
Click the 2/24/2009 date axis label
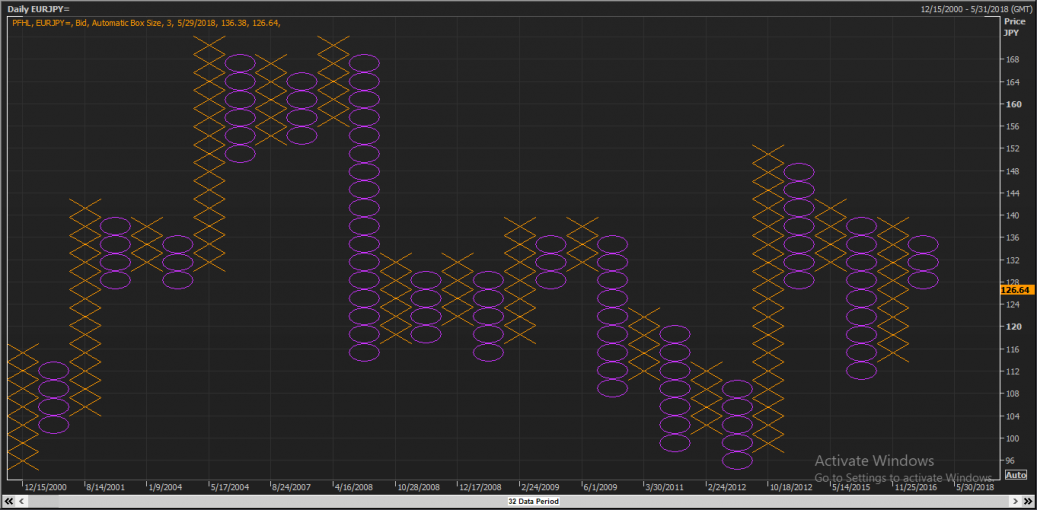point(541,487)
